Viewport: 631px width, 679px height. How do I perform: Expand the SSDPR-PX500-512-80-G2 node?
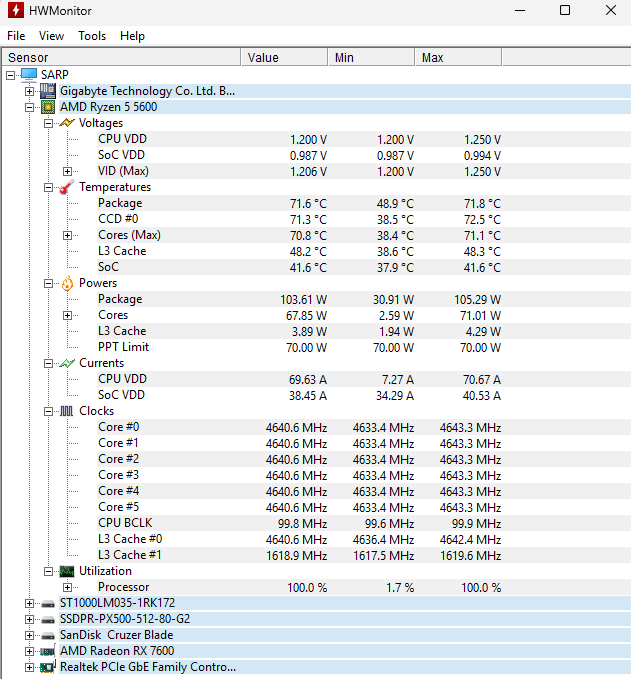pyautogui.click(x=29, y=620)
